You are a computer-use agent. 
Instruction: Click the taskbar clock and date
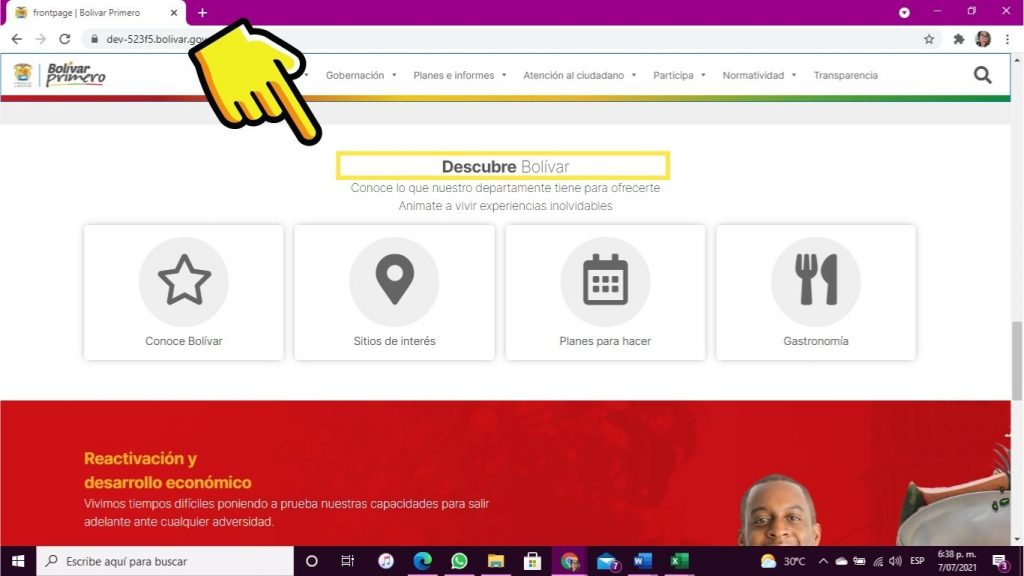tap(957, 561)
